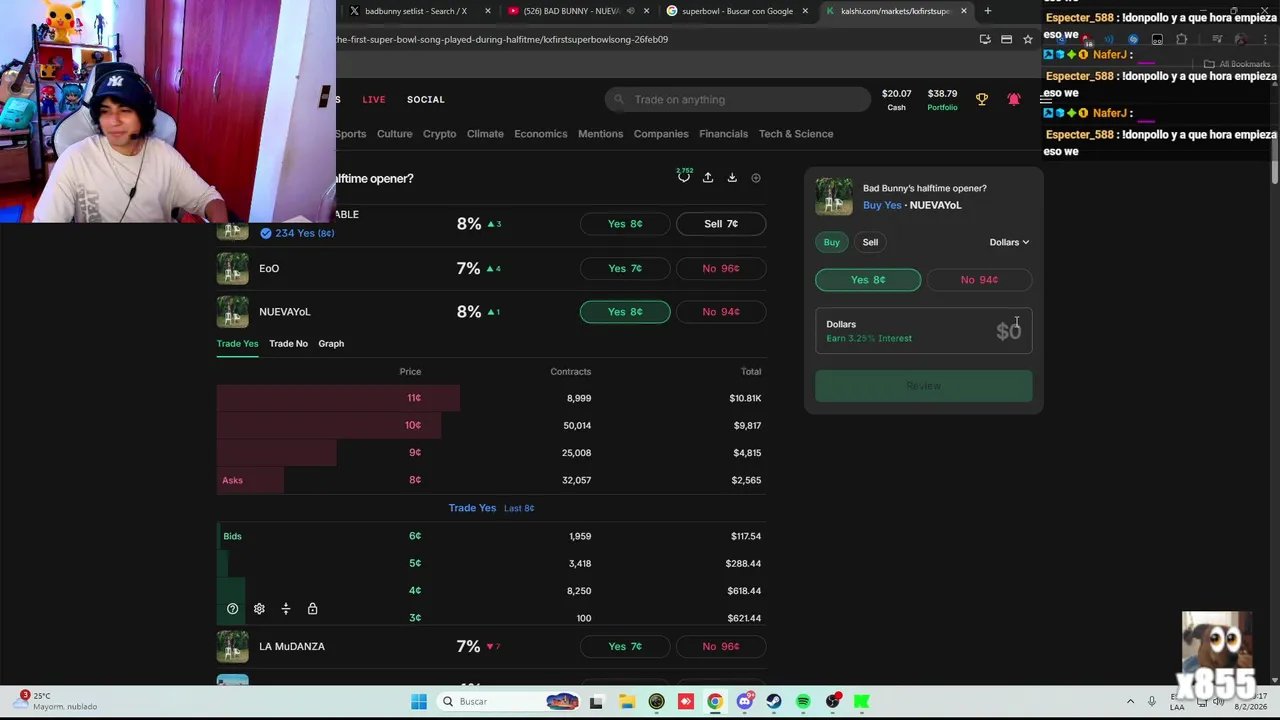Close the kalshi.com browser tab
Image resolution: width=1280 pixels, height=720 pixels.
pos(963,11)
